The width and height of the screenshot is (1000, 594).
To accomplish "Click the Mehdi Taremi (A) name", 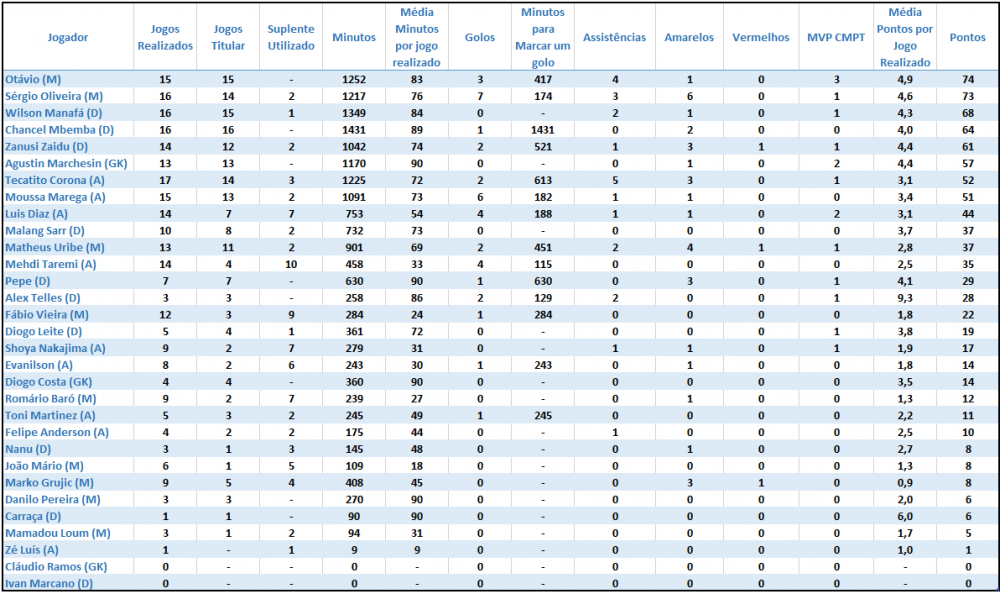I will pos(50,264).
